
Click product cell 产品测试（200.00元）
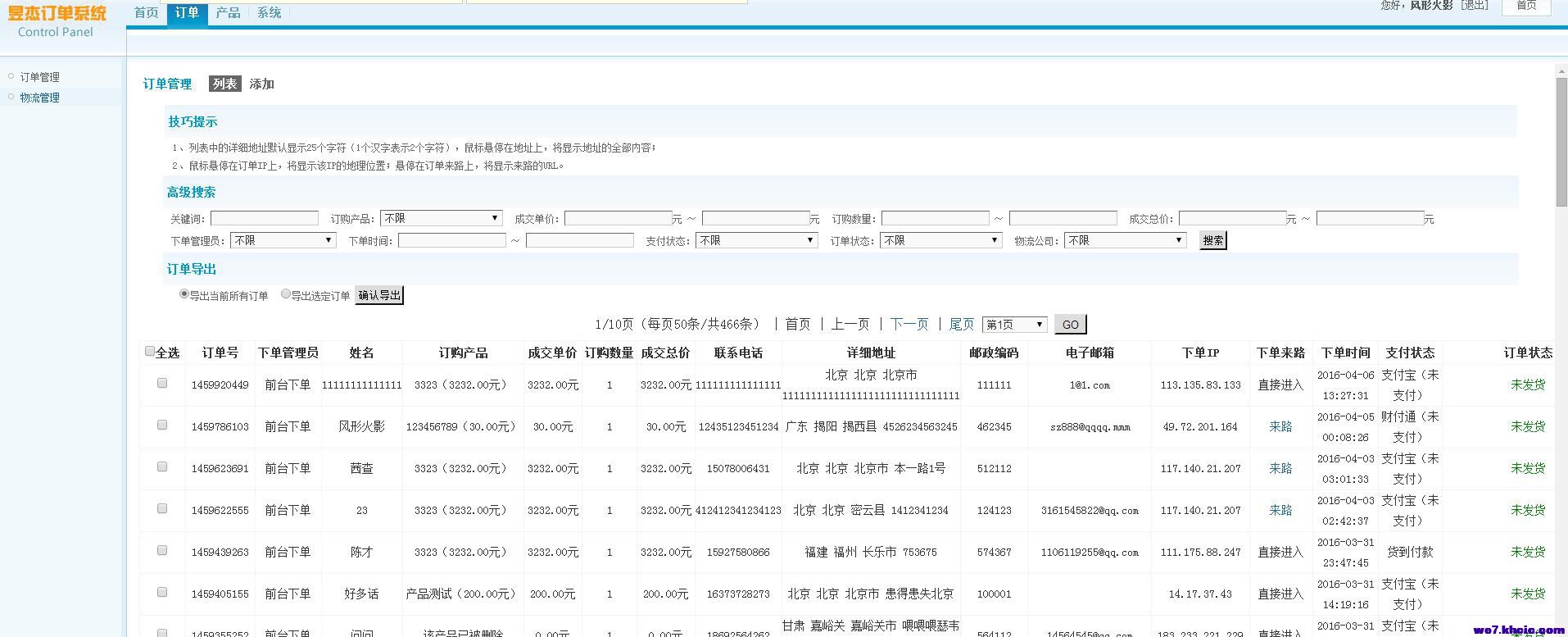(x=463, y=594)
